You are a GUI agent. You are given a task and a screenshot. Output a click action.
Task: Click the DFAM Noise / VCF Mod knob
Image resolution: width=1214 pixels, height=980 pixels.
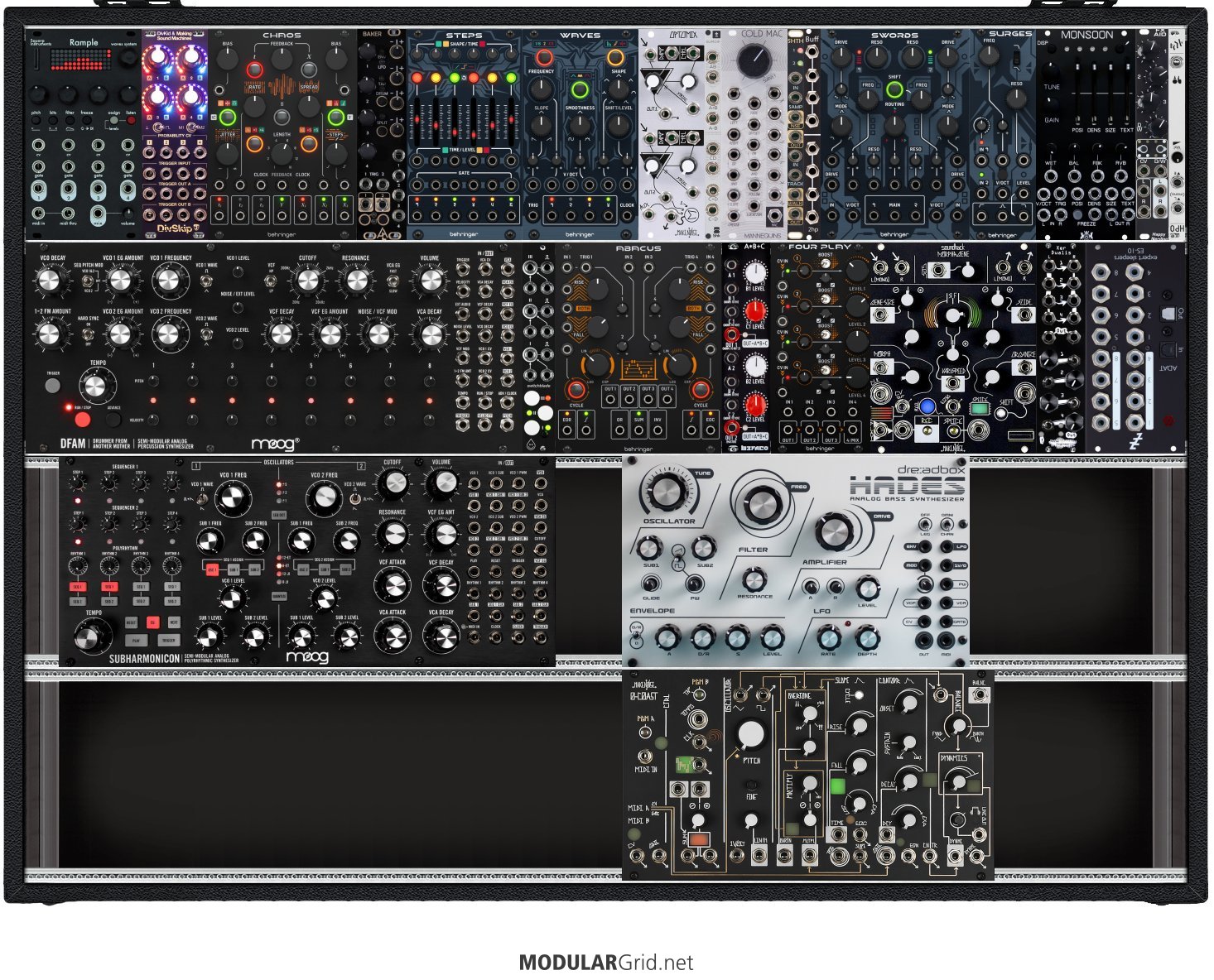[378, 334]
